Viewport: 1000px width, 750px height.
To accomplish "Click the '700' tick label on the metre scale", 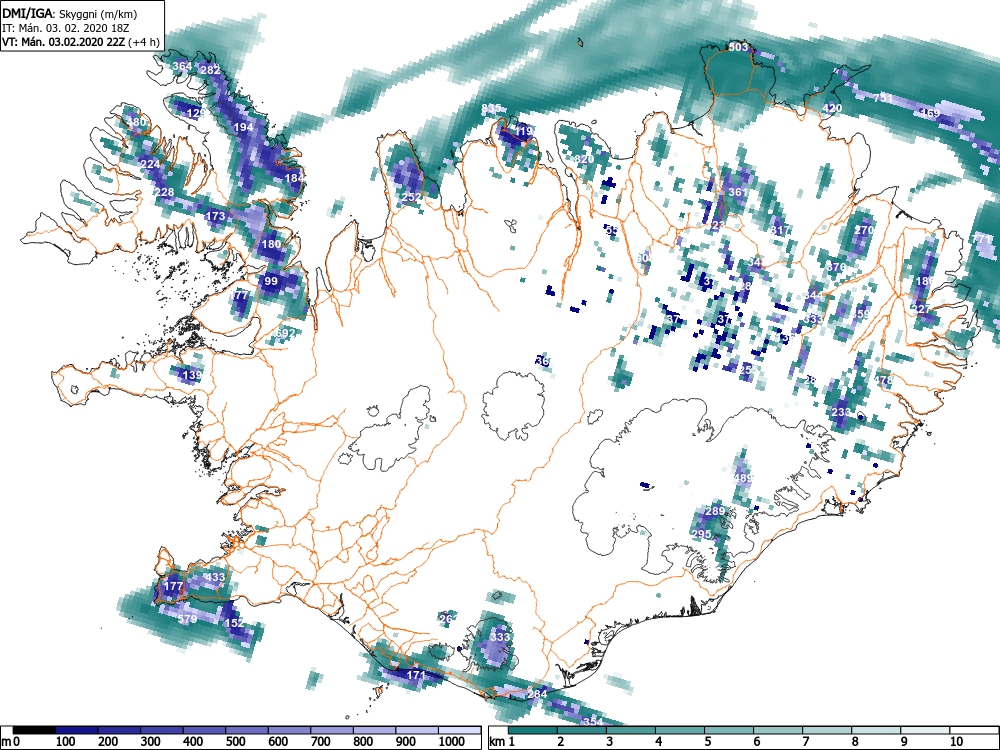I will pos(320,742).
